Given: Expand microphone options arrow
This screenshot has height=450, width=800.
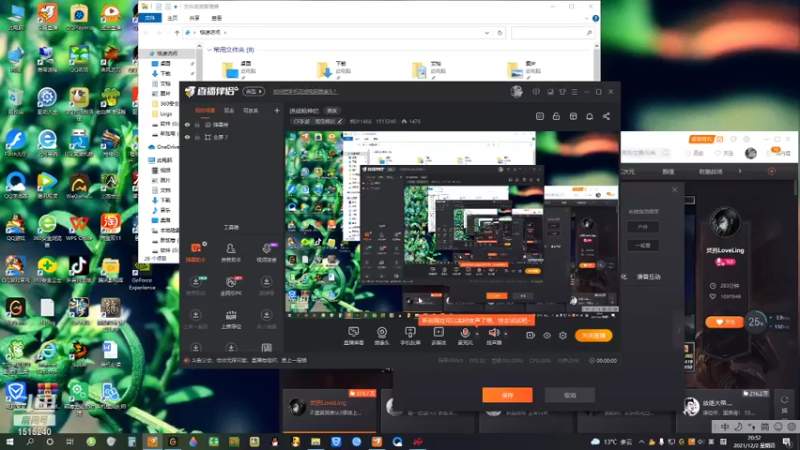Looking at the screenshot, I should (x=477, y=334).
